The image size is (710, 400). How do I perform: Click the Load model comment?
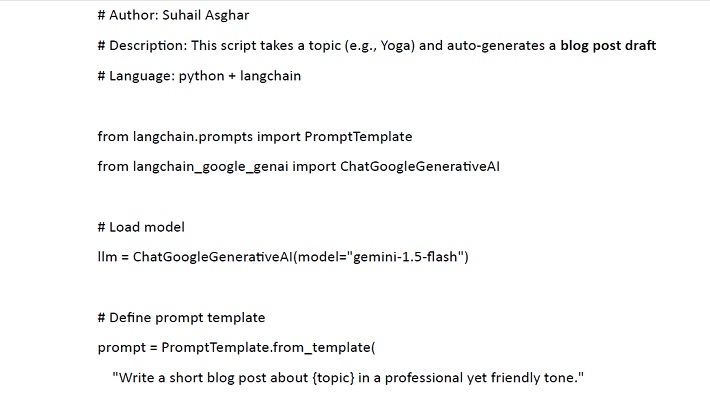pyautogui.click(x=147, y=227)
